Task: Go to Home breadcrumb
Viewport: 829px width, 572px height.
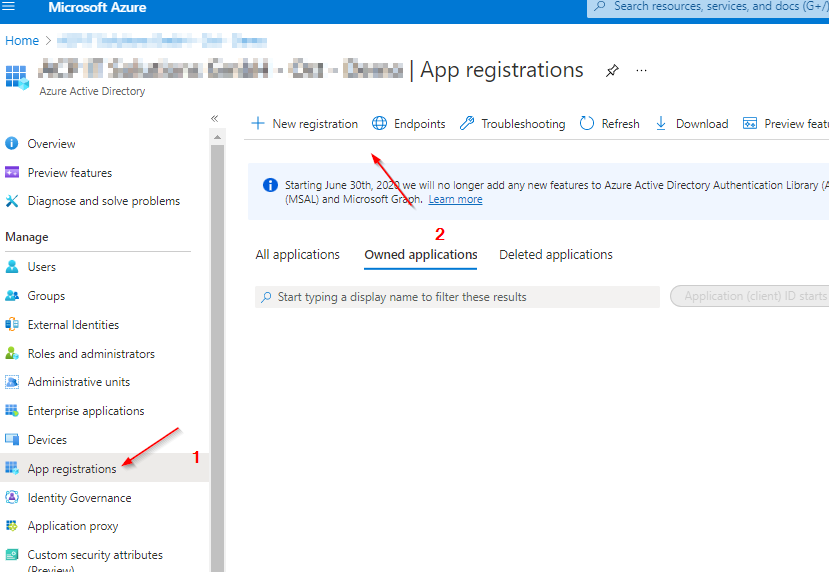Action: point(22,41)
